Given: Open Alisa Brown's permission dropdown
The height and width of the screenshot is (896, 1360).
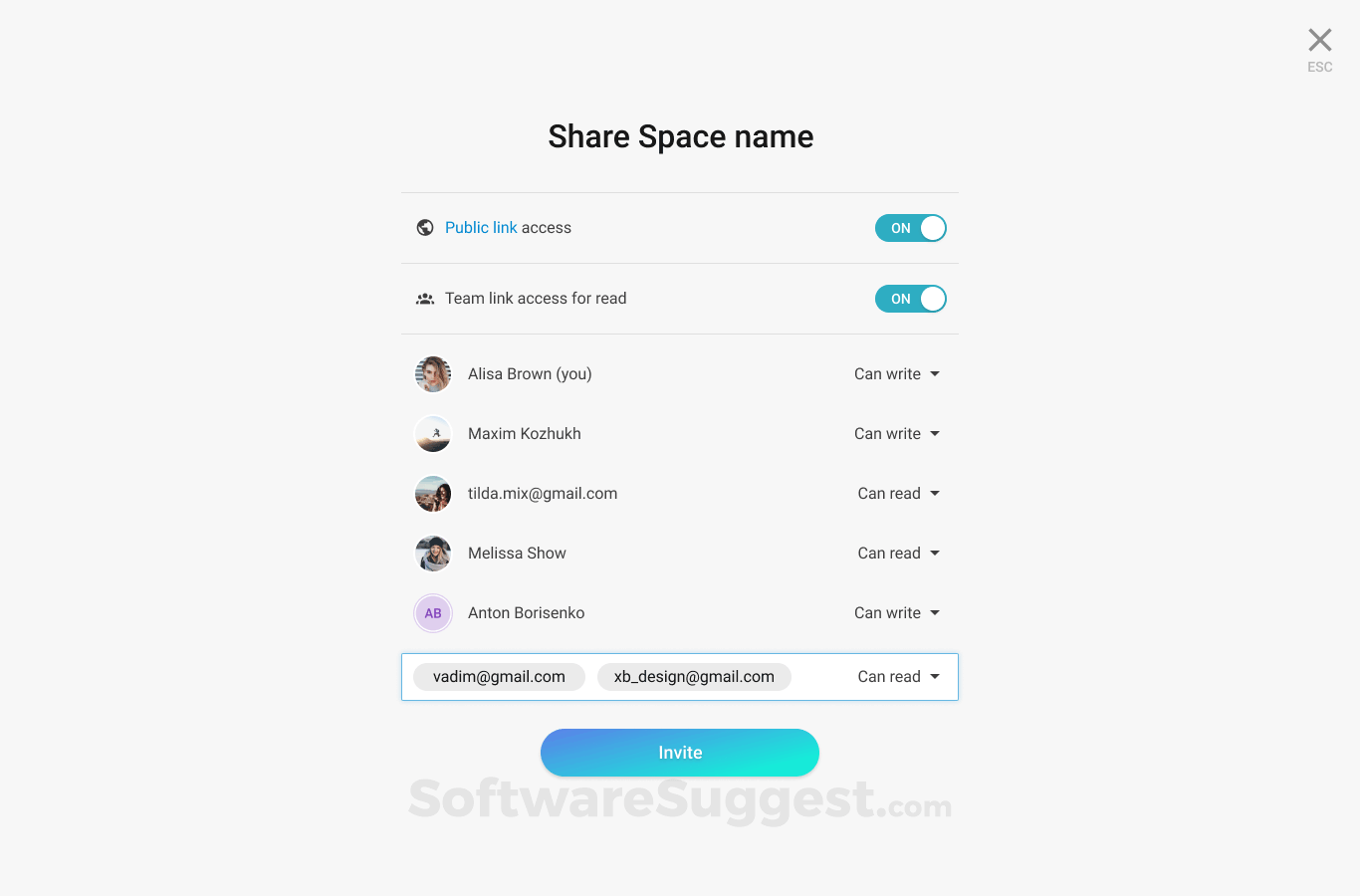Looking at the screenshot, I should pos(897,374).
